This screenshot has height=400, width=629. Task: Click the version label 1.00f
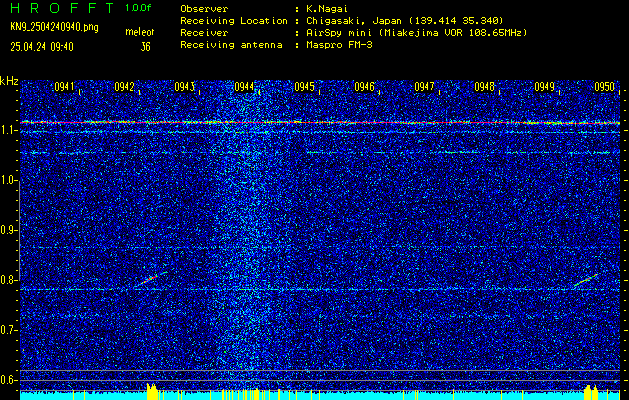(x=138, y=8)
